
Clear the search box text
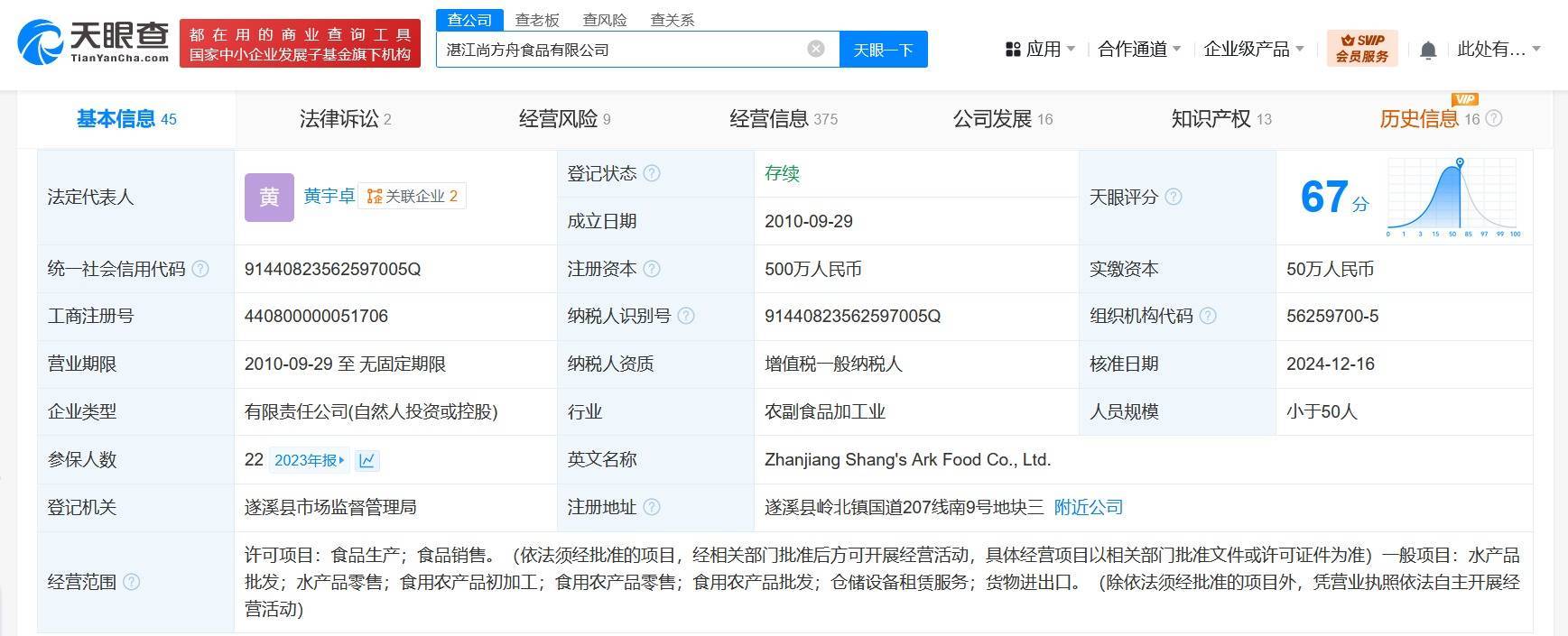[x=815, y=49]
